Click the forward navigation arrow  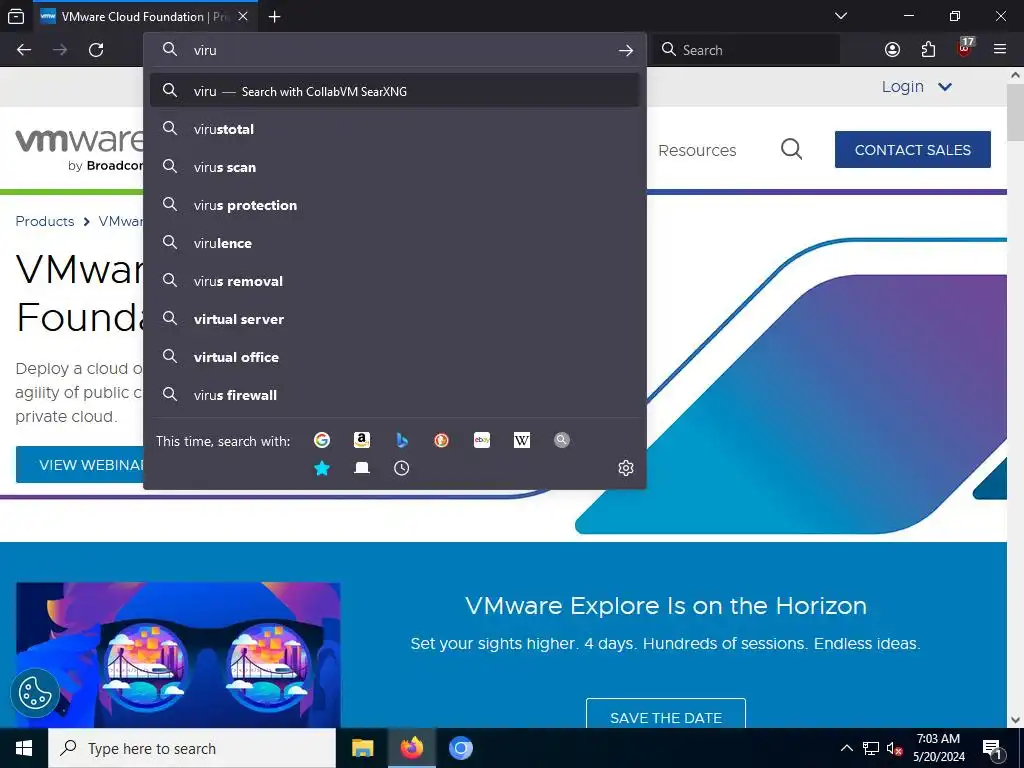(x=60, y=50)
